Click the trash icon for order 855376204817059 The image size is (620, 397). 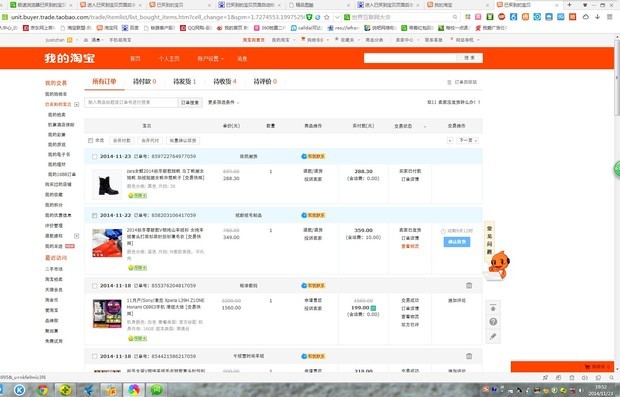(469, 285)
